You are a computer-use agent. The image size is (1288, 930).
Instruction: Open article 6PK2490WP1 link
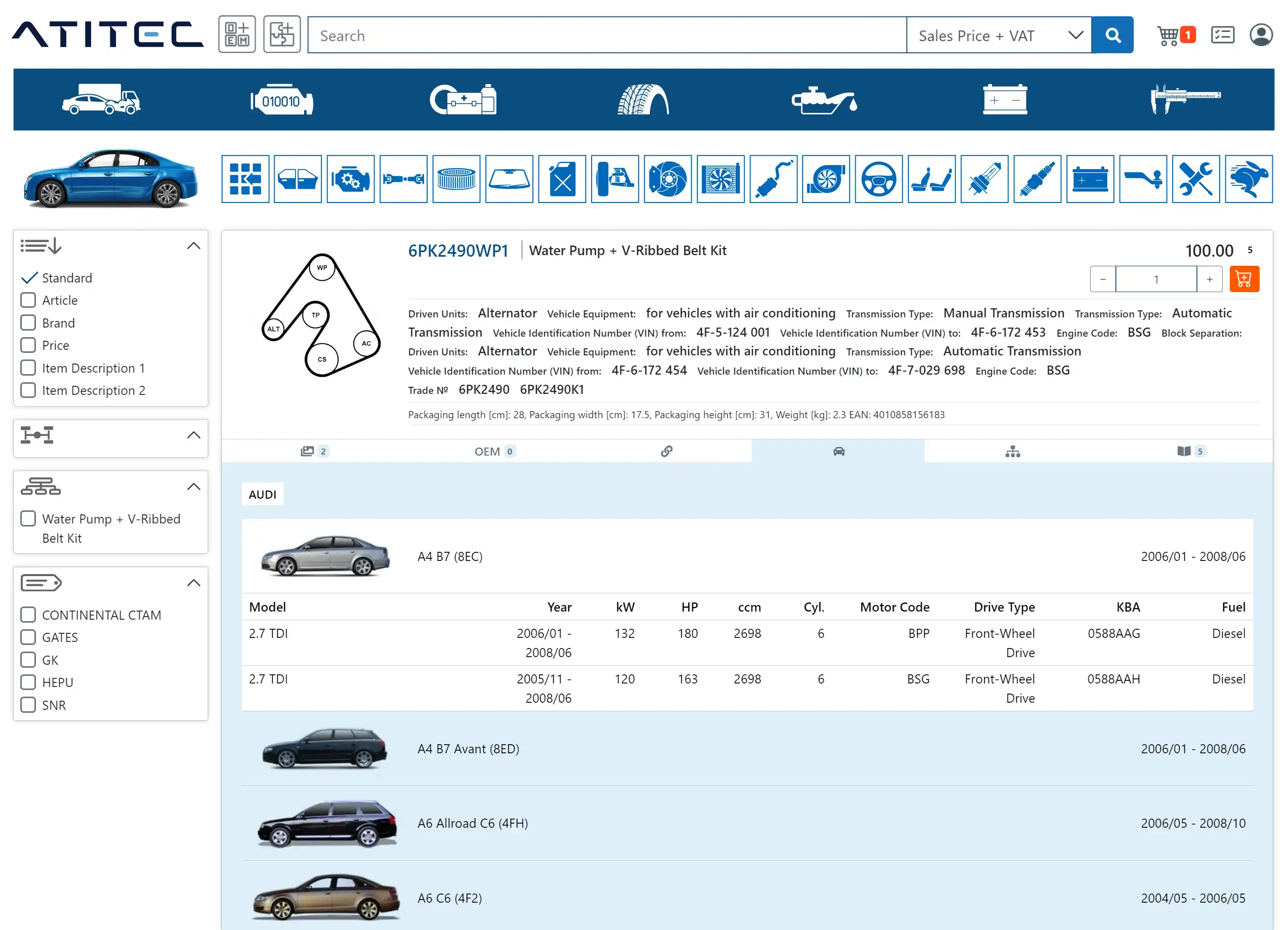coord(458,251)
